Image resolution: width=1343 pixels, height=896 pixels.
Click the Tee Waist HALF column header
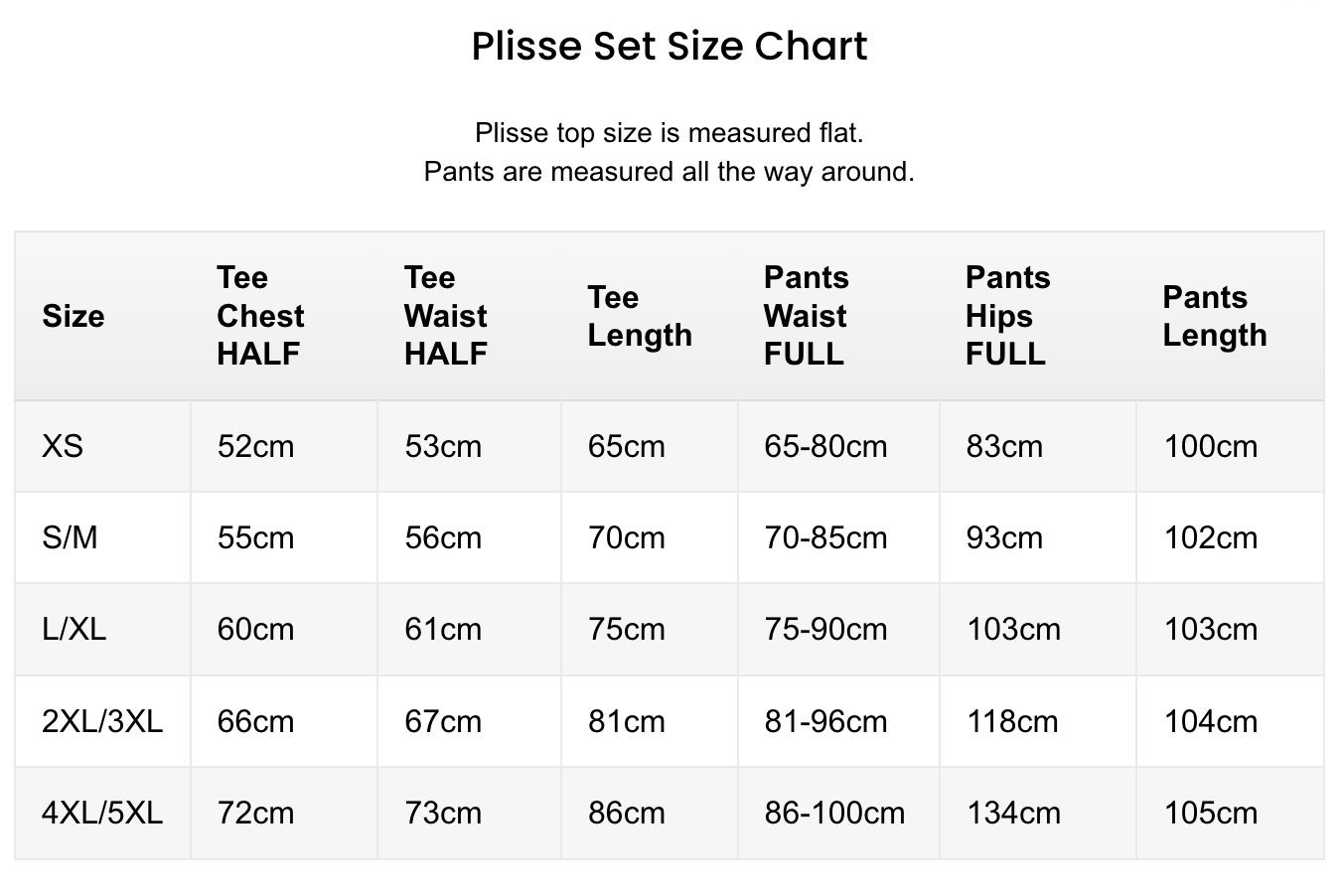[446, 316]
